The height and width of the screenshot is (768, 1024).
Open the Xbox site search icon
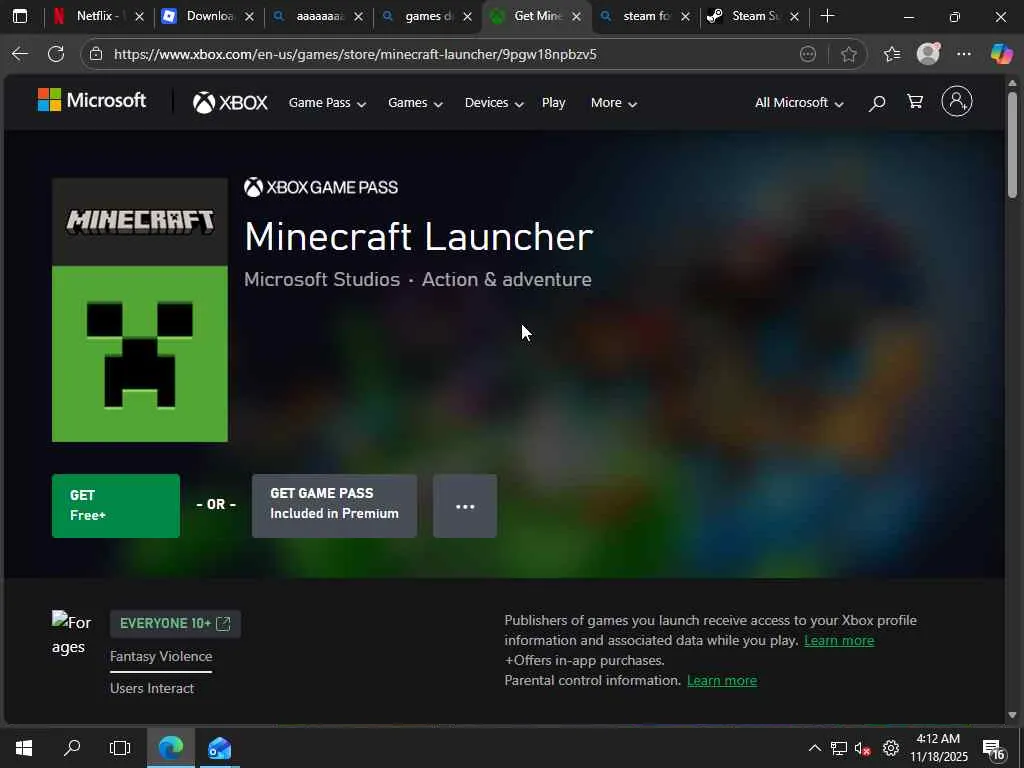point(877,103)
